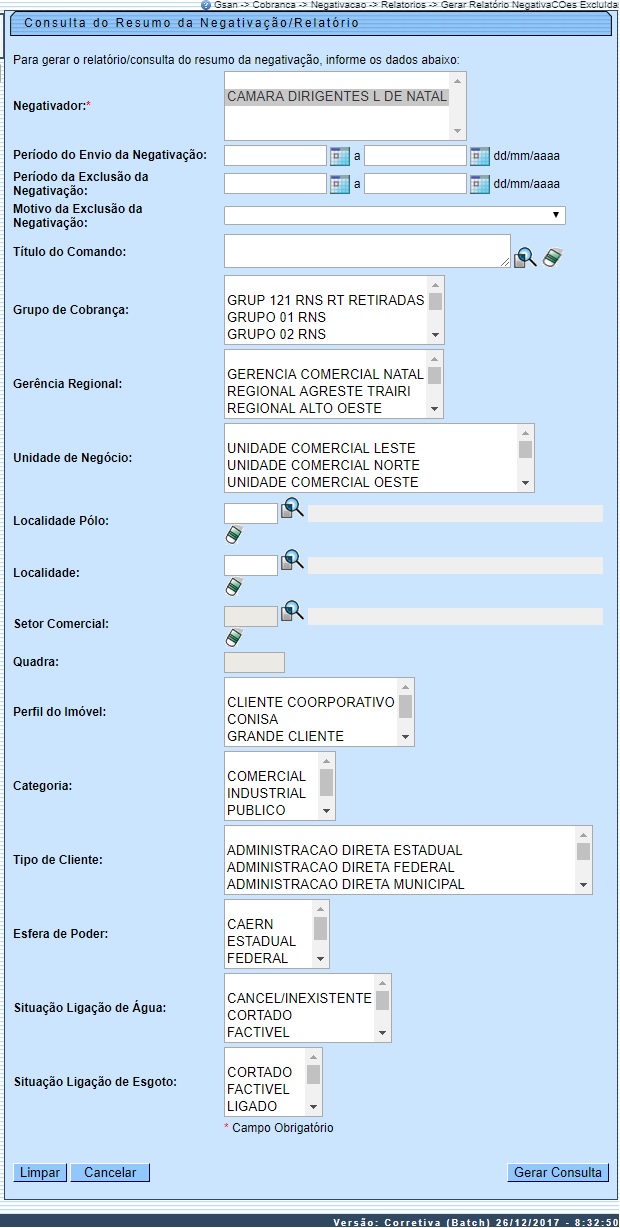Click the Gerar Consulta button
620x1228 pixels.
[x=557, y=1173]
